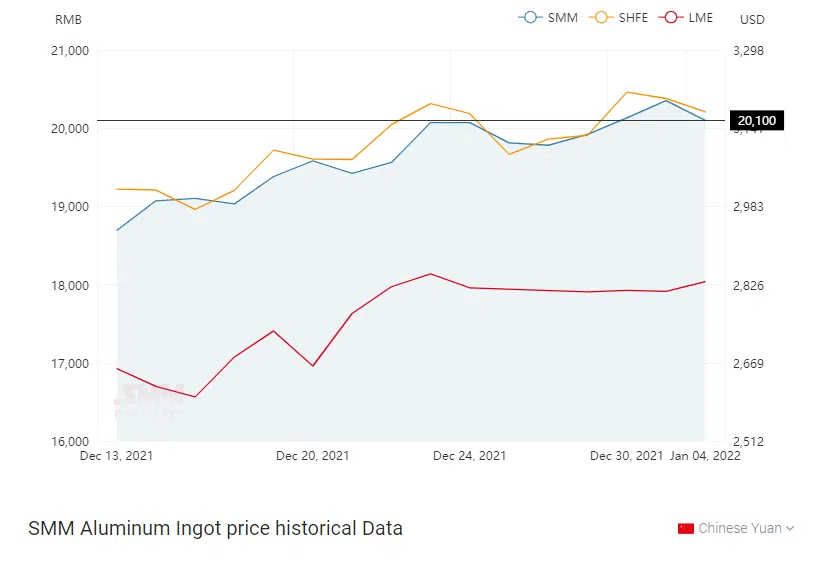Viewport: 826px width, 586px height.
Task: Click the 2,826 USD axis value
Action: point(748,286)
